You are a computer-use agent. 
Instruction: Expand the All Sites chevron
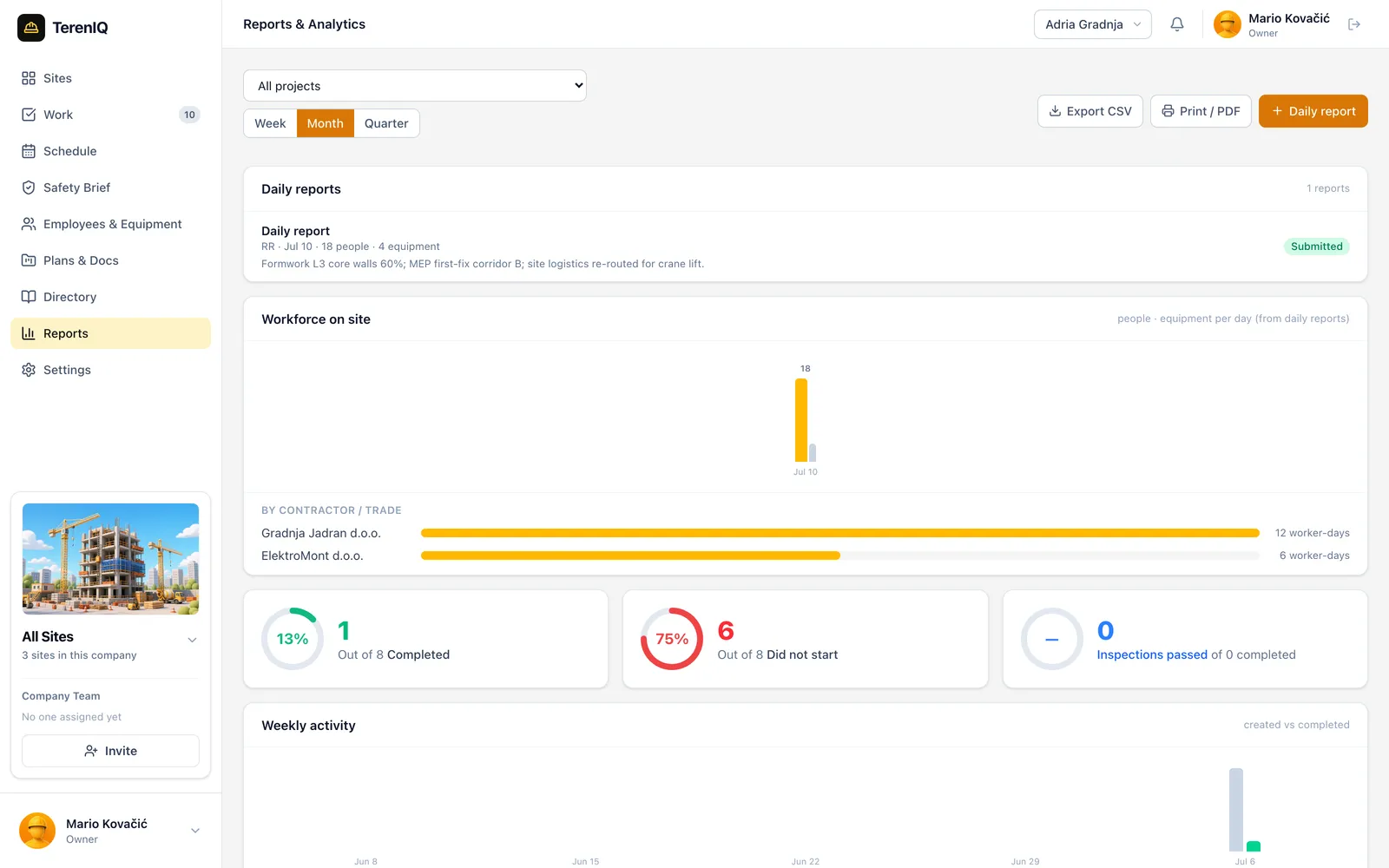tap(193, 640)
